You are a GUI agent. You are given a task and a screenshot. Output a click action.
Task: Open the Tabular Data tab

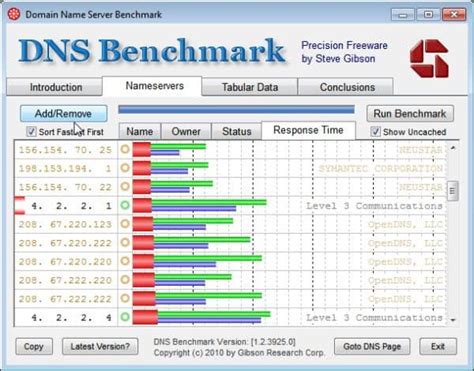(250, 87)
